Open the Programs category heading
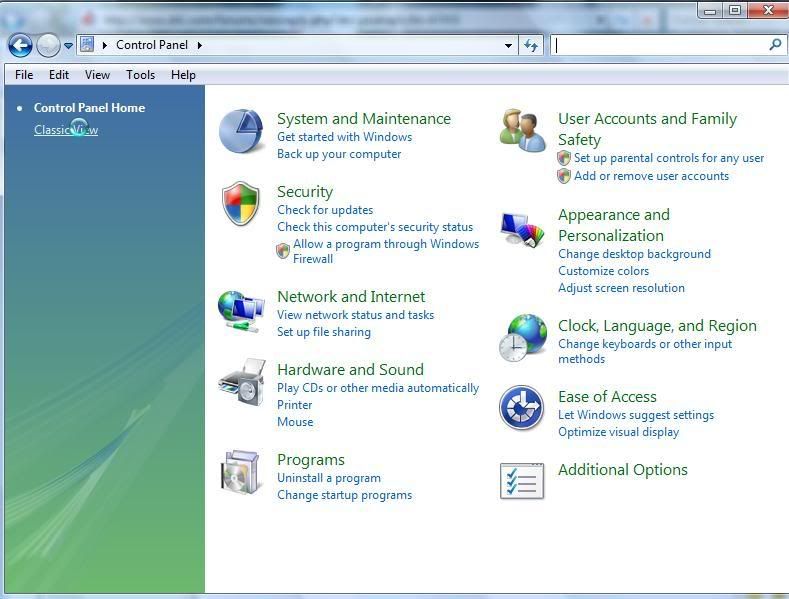Screen dimensions: 789x599 311,460
